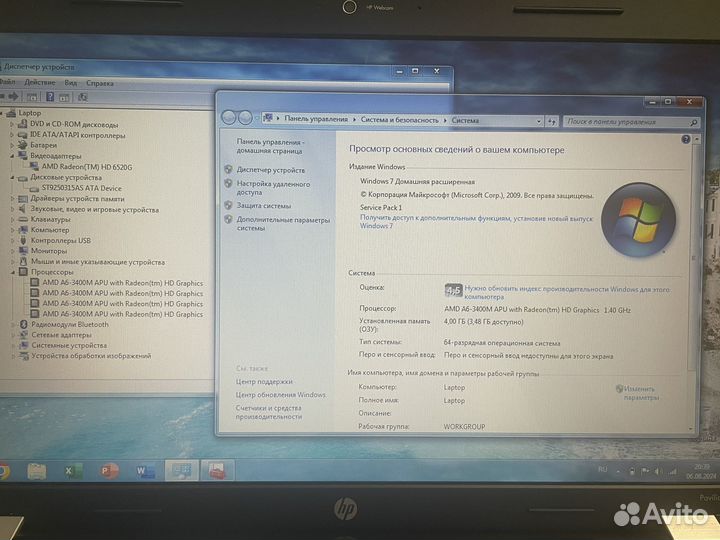Open Панель управления - домашняя страница link

click(270, 146)
